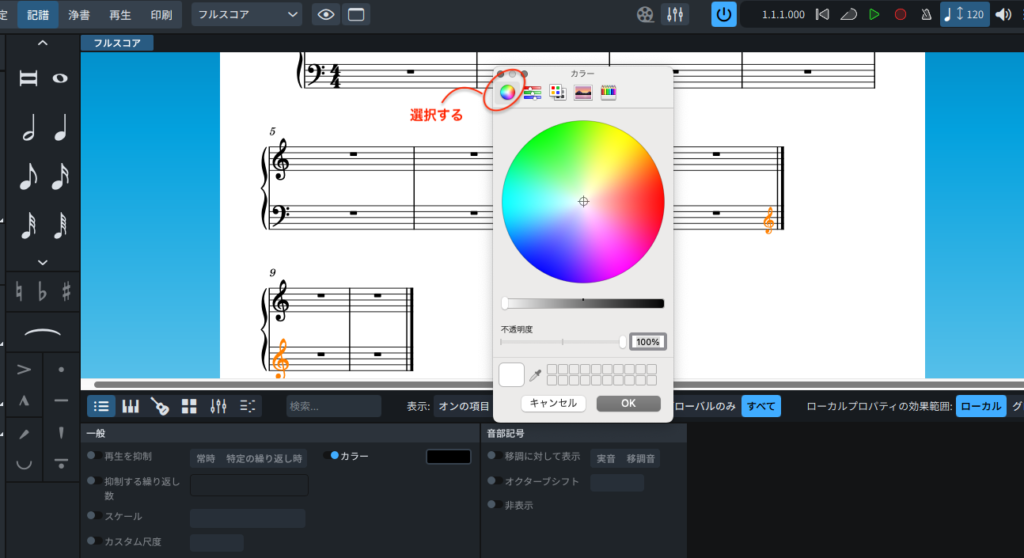
Task: Expand more note durations with down chevron
Action: tap(42, 262)
